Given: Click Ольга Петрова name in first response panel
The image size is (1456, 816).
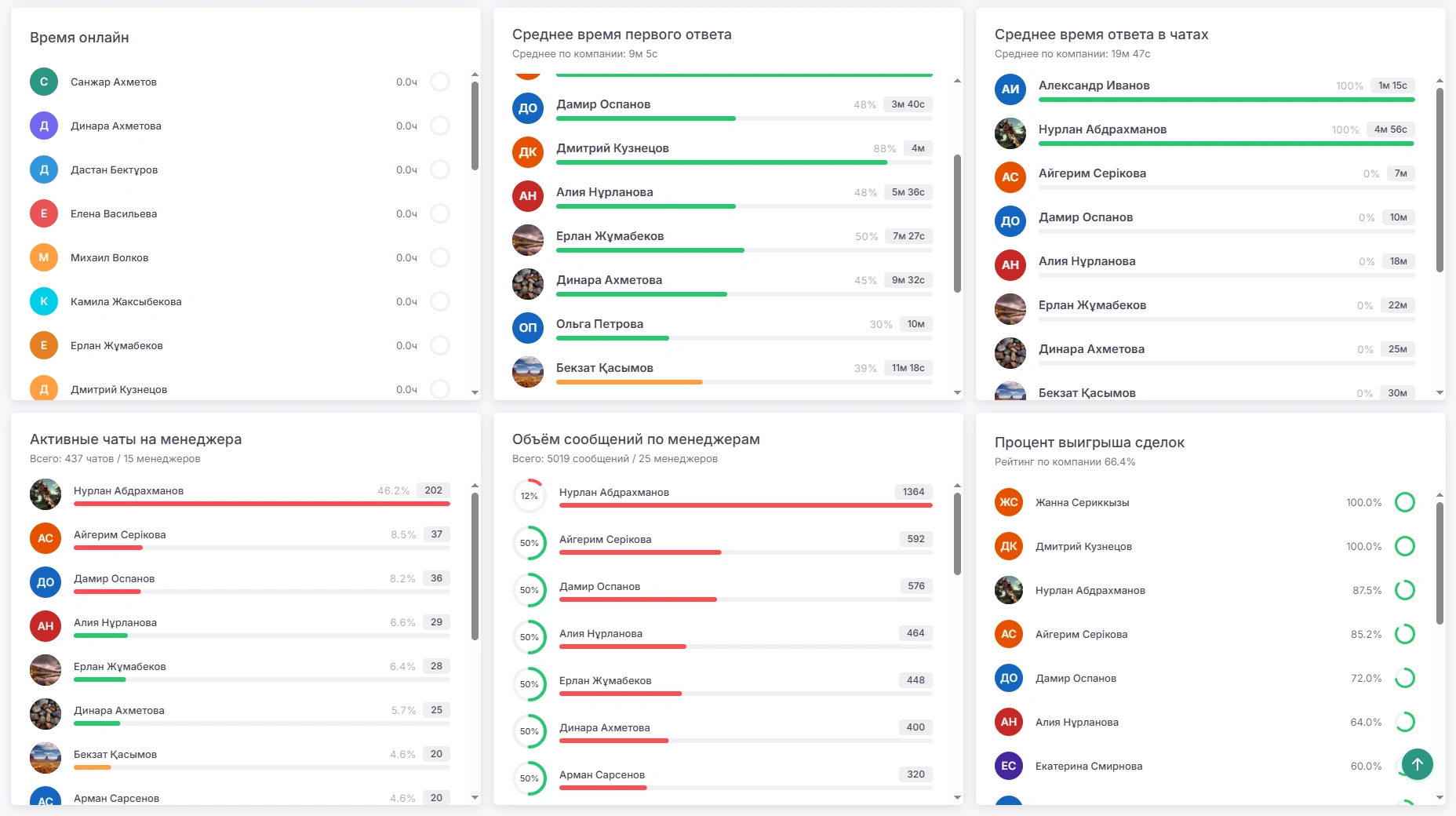Looking at the screenshot, I should 599,324.
